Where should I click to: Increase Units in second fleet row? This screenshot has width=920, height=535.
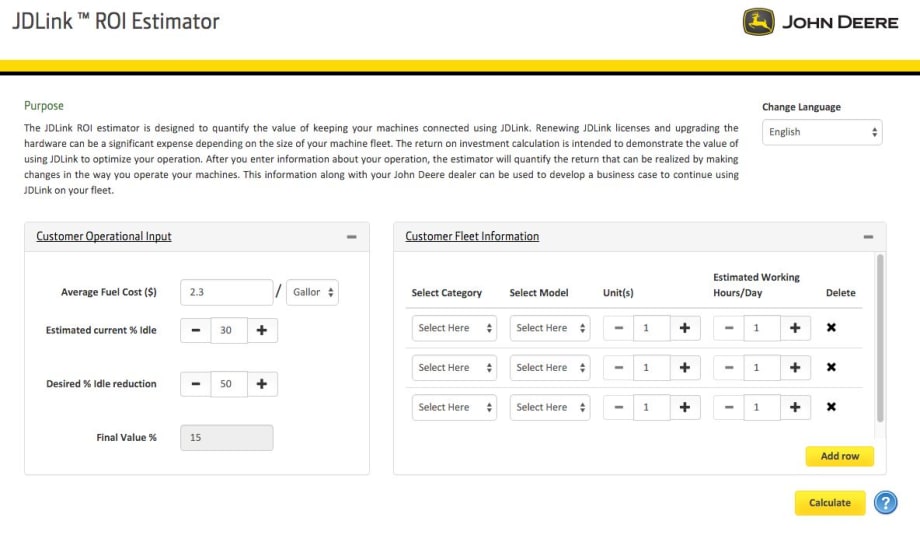[x=685, y=368]
